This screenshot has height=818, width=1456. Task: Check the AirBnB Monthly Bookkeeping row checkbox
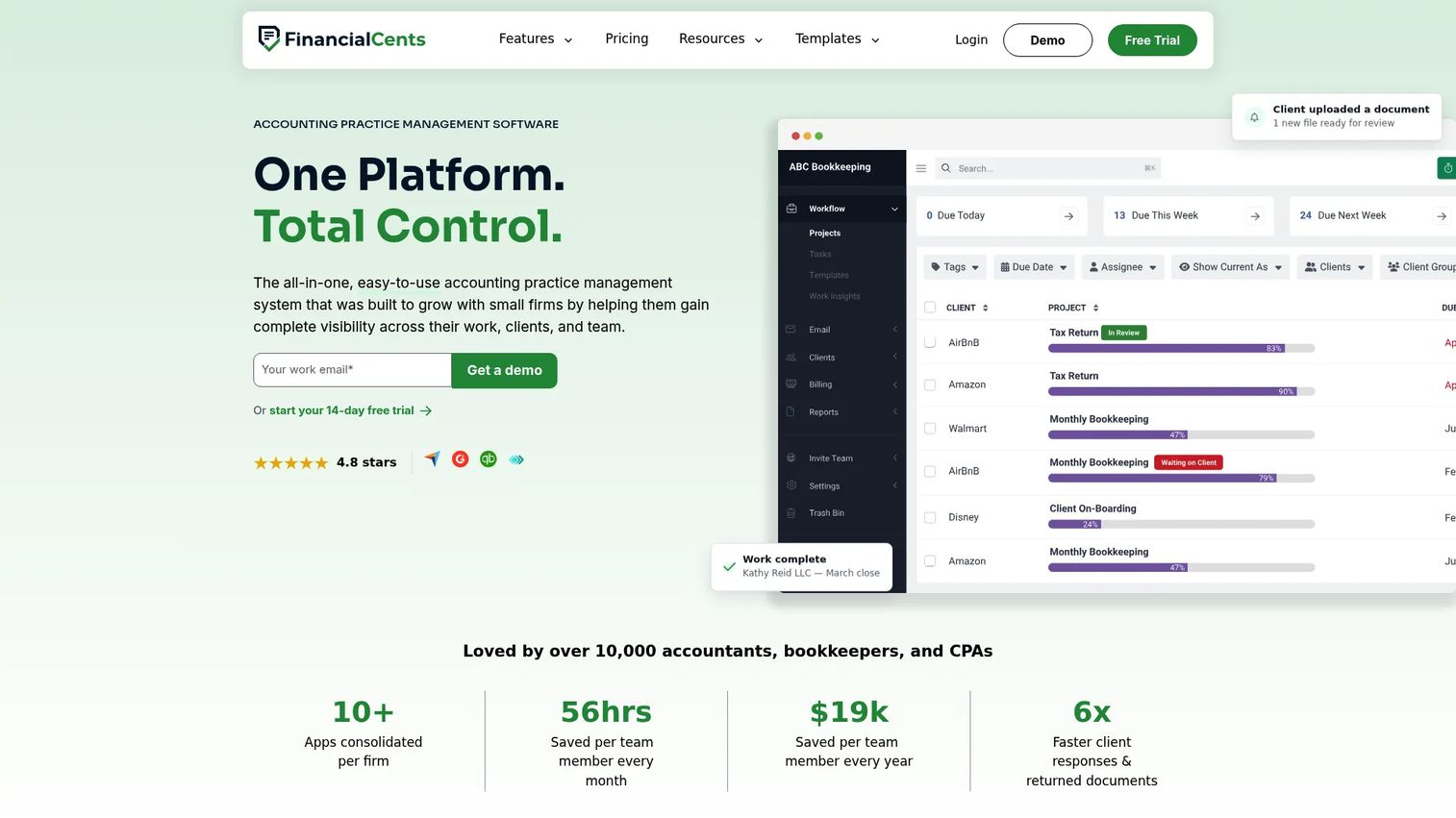pyautogui.click(x=930, y=471)
